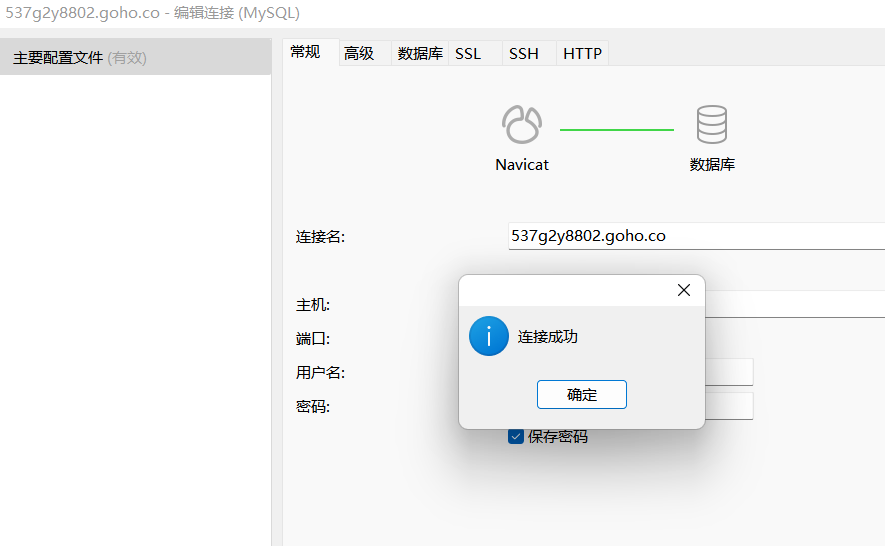Open the HTTP tab
885x546 pixels.
click(x=582, y=54)
